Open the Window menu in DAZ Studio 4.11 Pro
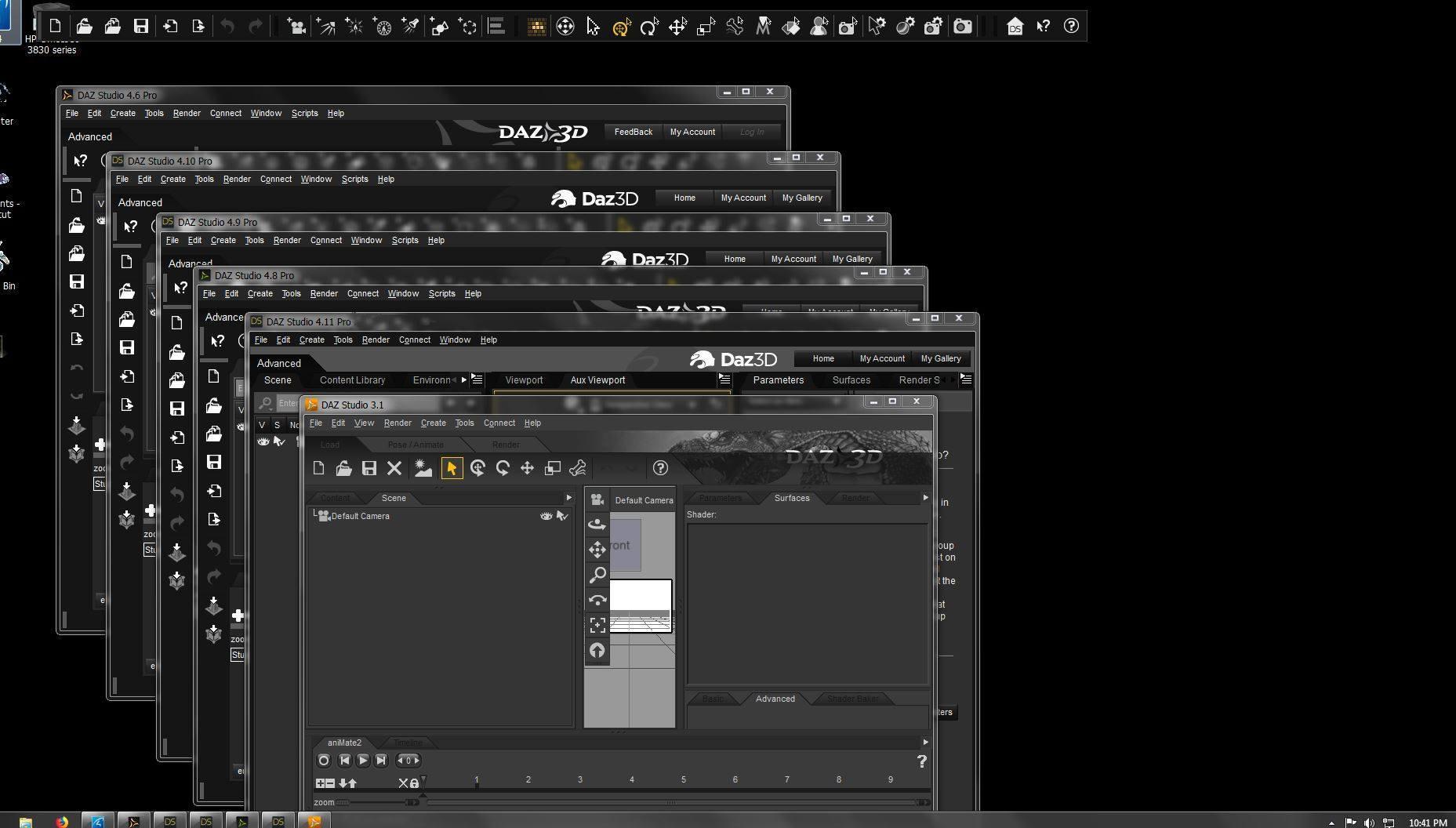The height and width of the screenshot is (828, 1456). point(455,340)
